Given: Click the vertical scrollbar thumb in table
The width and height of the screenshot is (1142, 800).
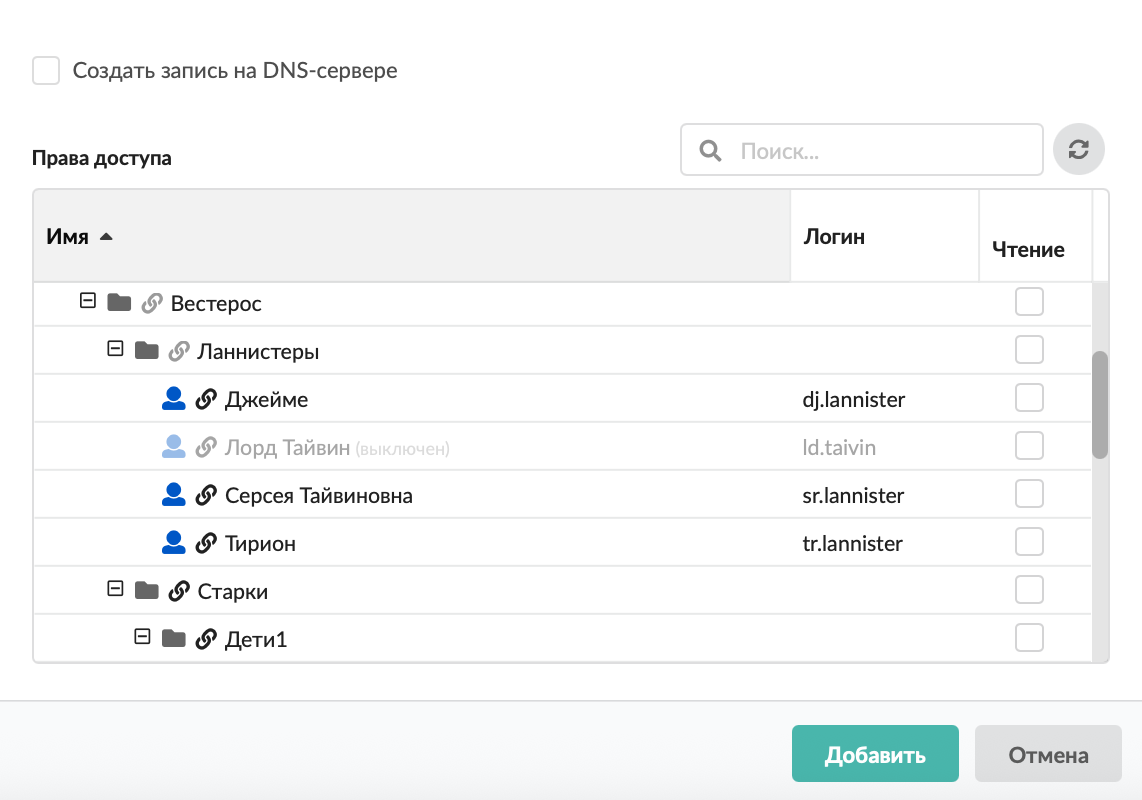Looking at the screenshot, I should pyautogui.click(x=1100, y=404).
